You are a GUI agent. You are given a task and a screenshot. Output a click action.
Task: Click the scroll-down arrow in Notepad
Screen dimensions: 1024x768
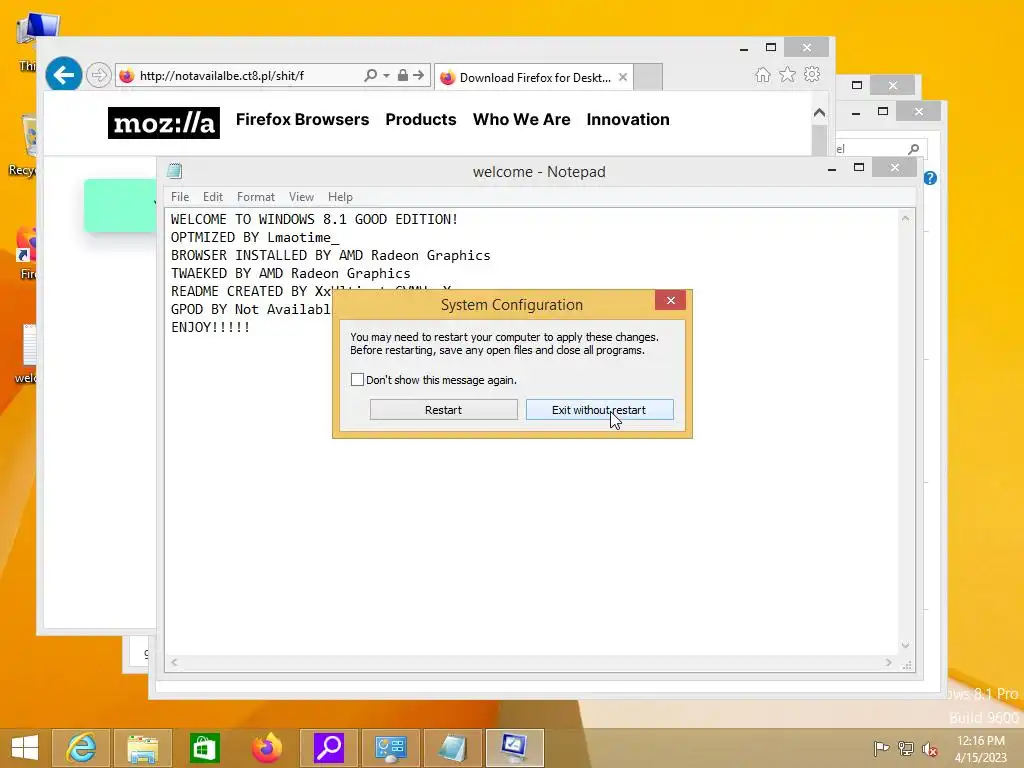coord(906,645)
